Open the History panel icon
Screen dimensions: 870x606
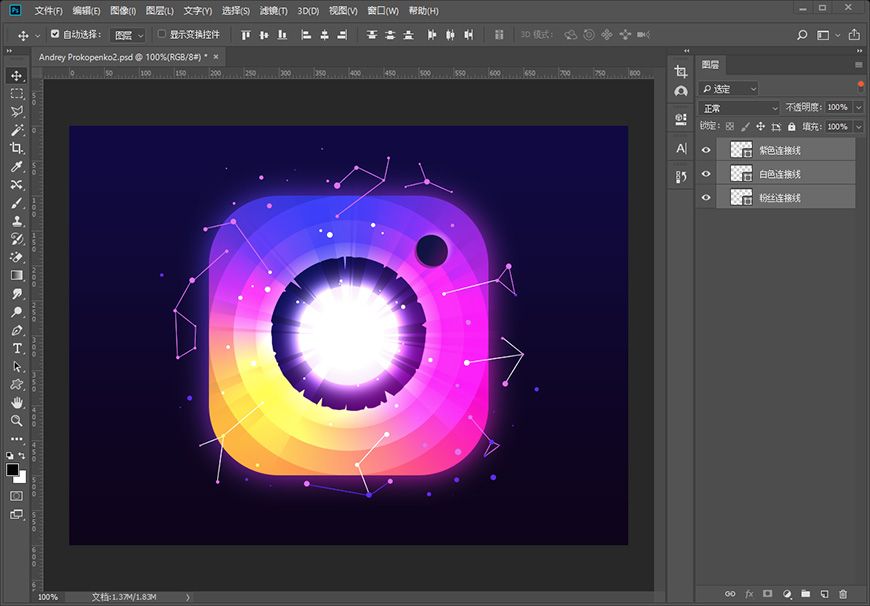click(681, 177)
